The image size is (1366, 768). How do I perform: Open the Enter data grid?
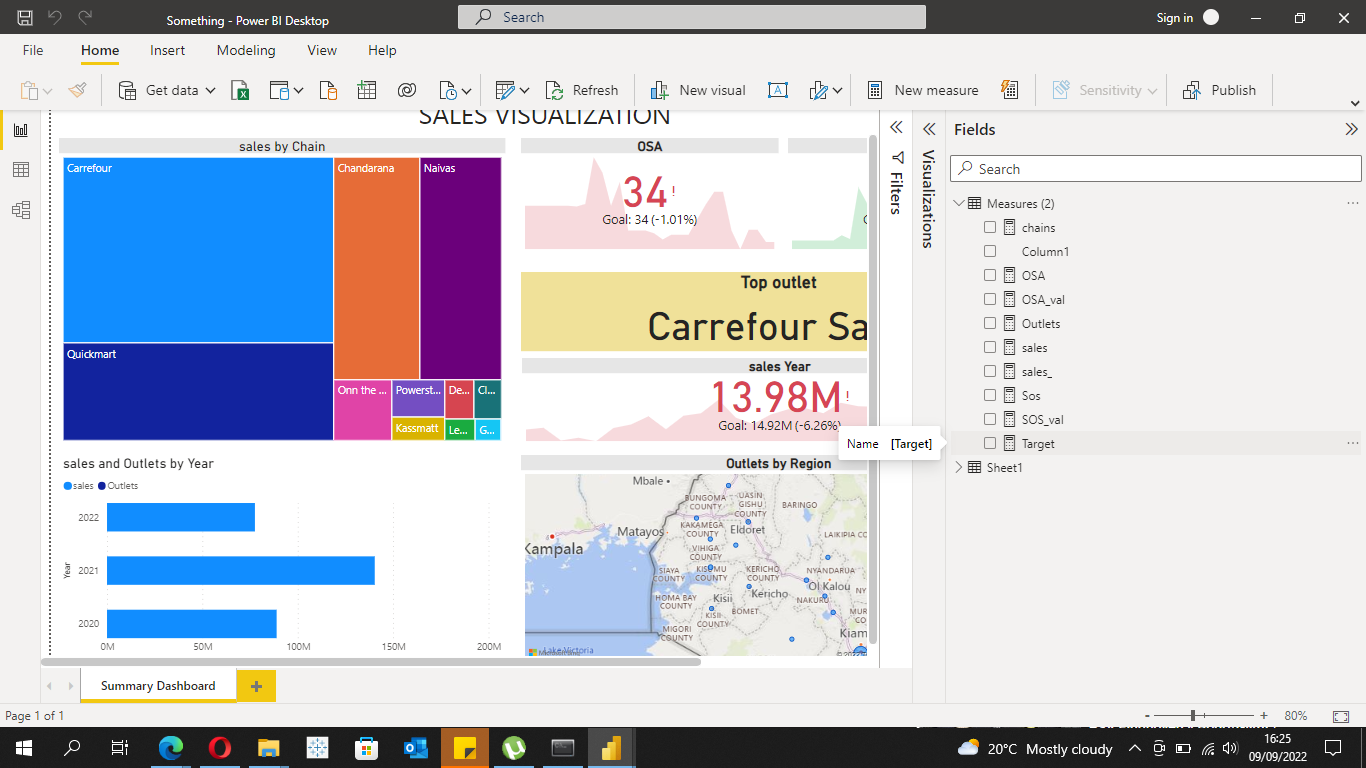(x=366, y=90)
